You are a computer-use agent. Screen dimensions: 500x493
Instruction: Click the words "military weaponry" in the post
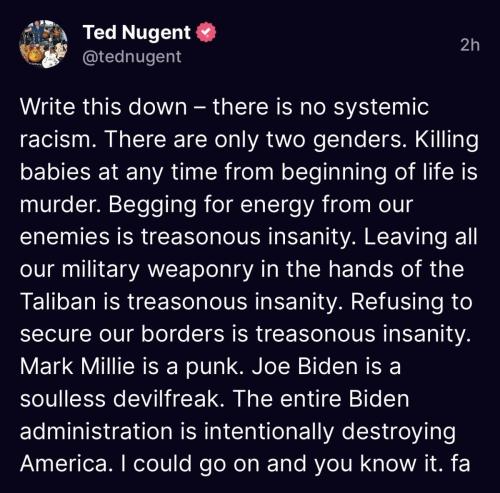157,270
